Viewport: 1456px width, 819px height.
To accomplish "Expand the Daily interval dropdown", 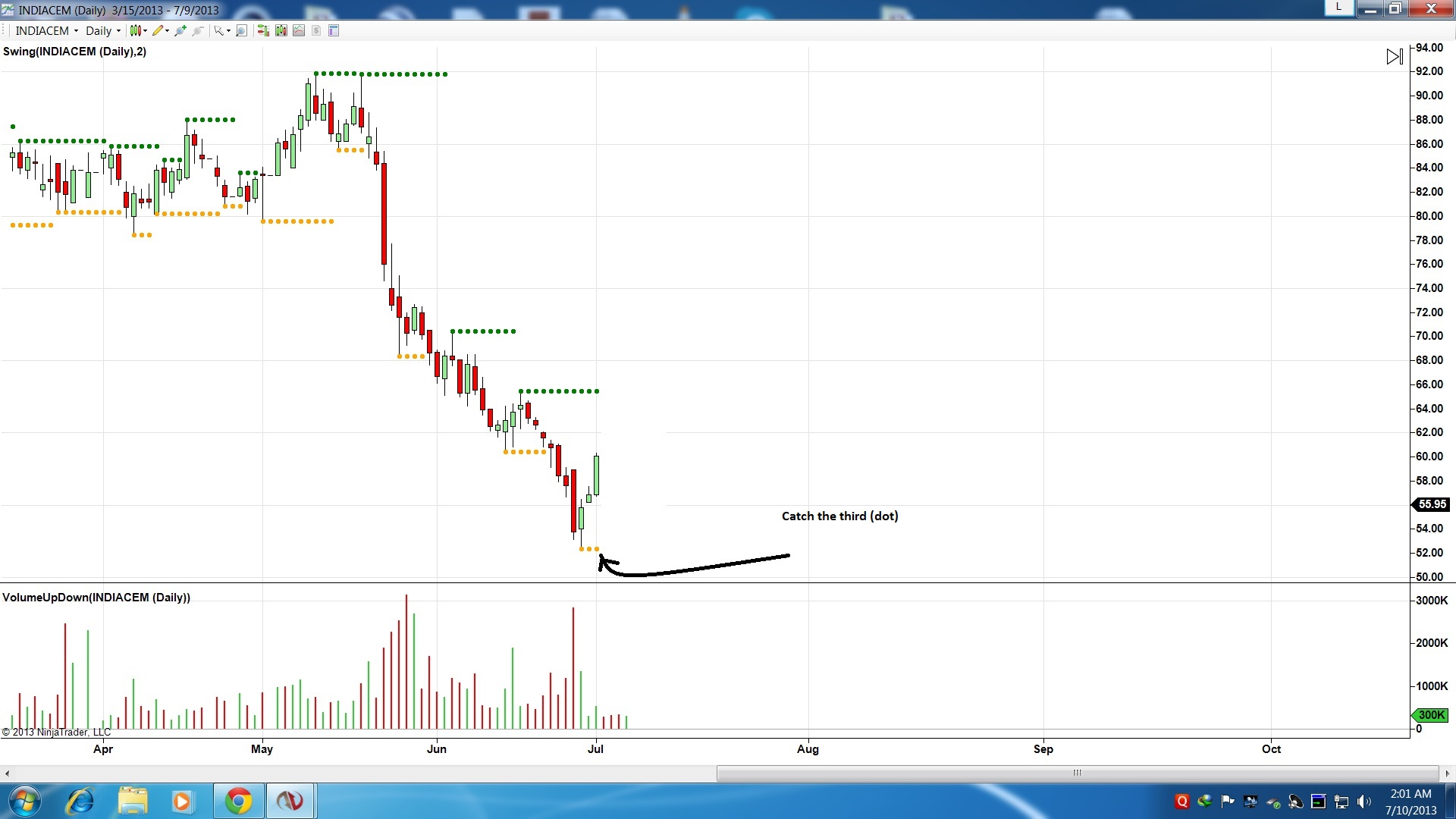I will (118, 31).
